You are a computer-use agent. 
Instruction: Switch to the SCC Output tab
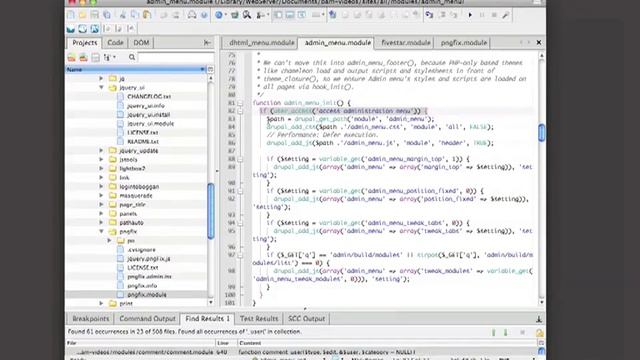point(306,318)
